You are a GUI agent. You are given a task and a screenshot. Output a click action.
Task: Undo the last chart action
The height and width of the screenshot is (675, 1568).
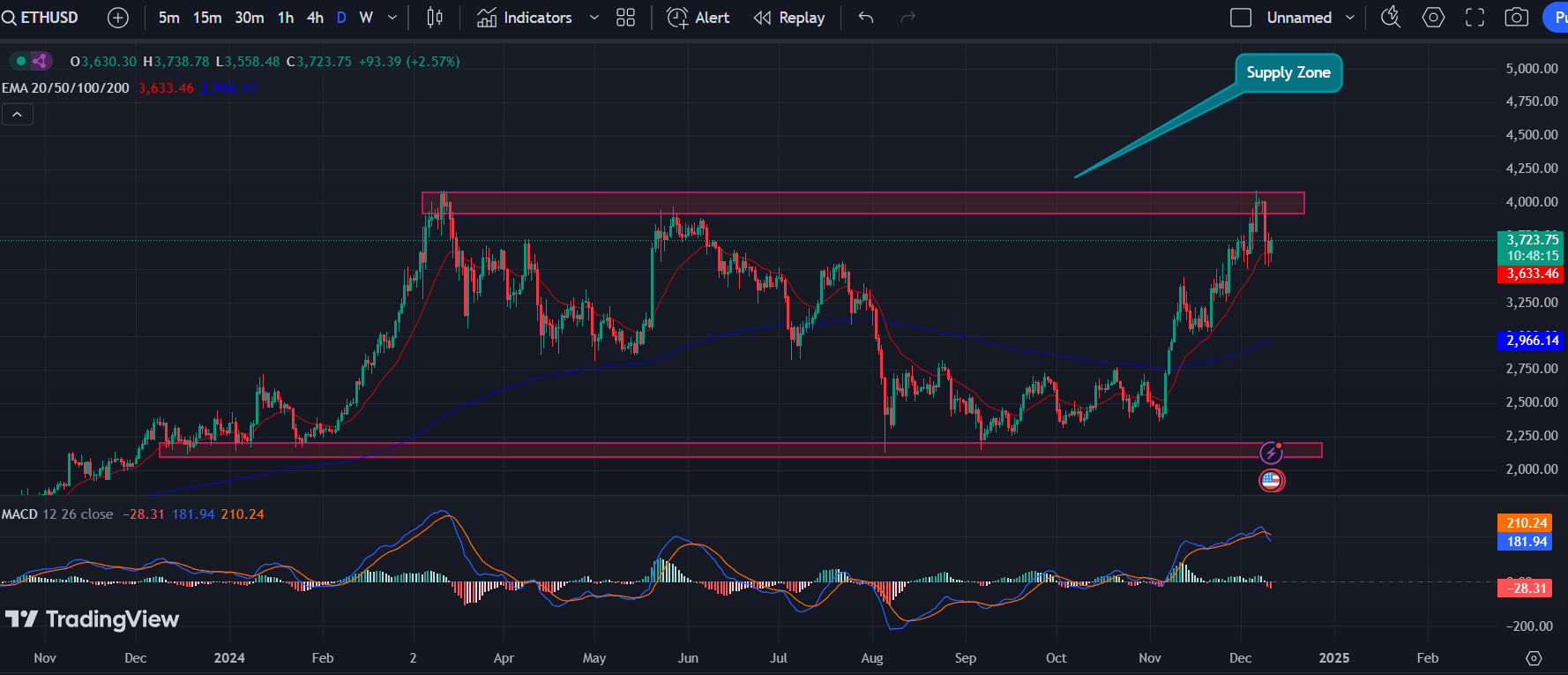tap(866, 18)
